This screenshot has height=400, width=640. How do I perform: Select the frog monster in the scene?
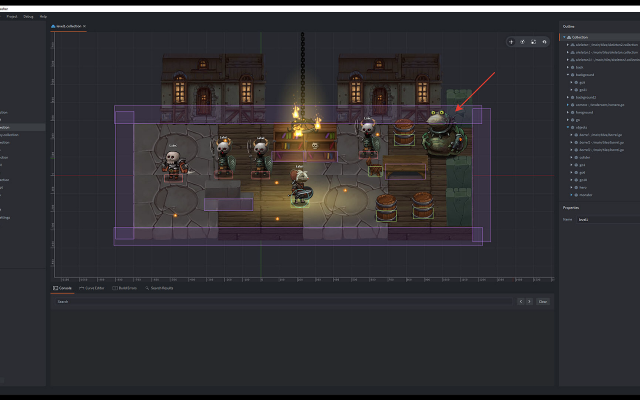click(x=444, y=133)
